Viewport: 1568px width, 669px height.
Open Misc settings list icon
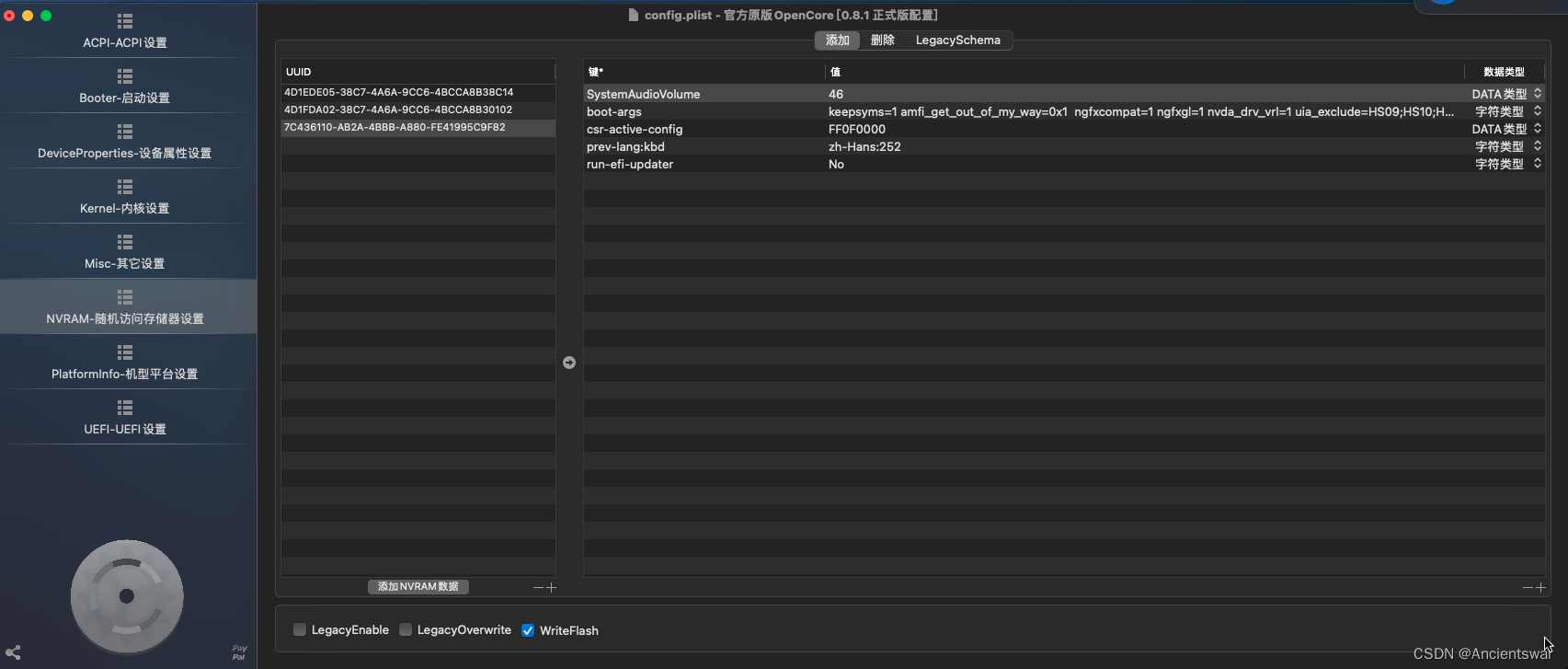point(125,242)
